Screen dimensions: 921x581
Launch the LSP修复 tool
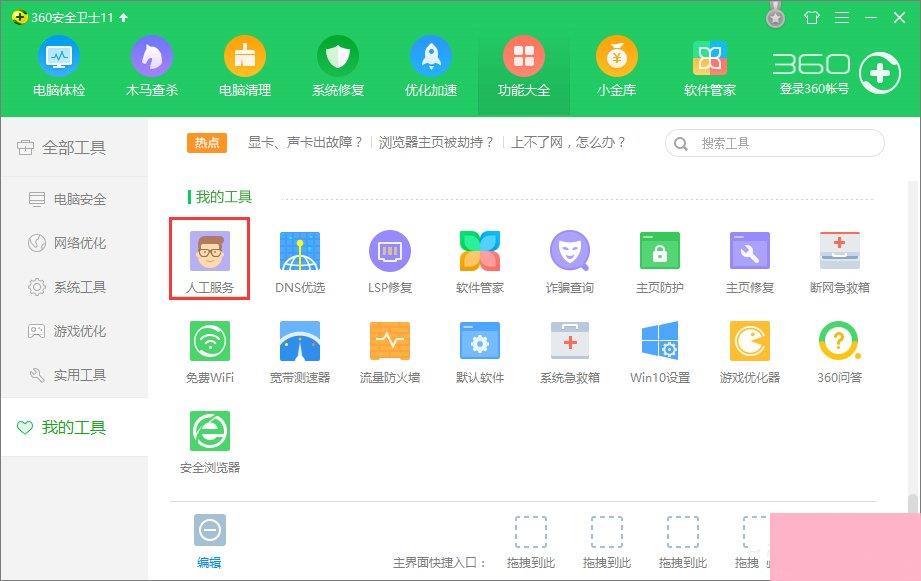389,262
